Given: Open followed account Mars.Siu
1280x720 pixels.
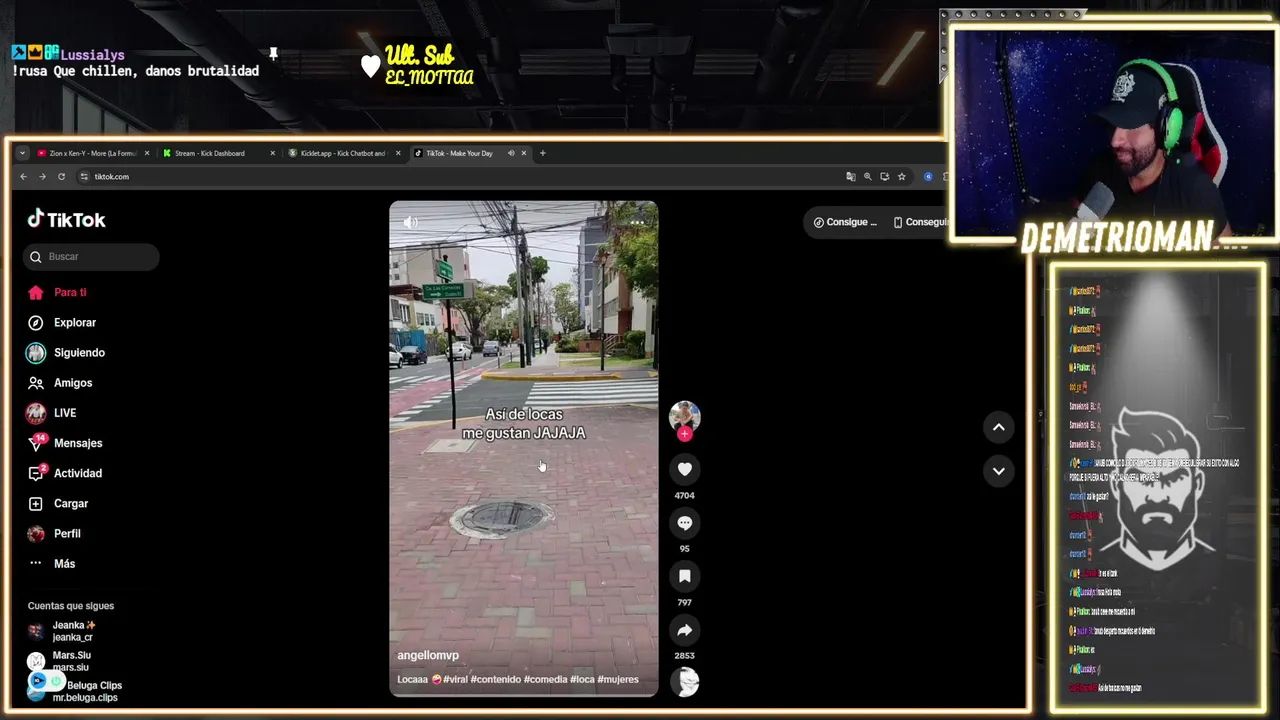Looking at the screenshot, I should coord(60,661).
